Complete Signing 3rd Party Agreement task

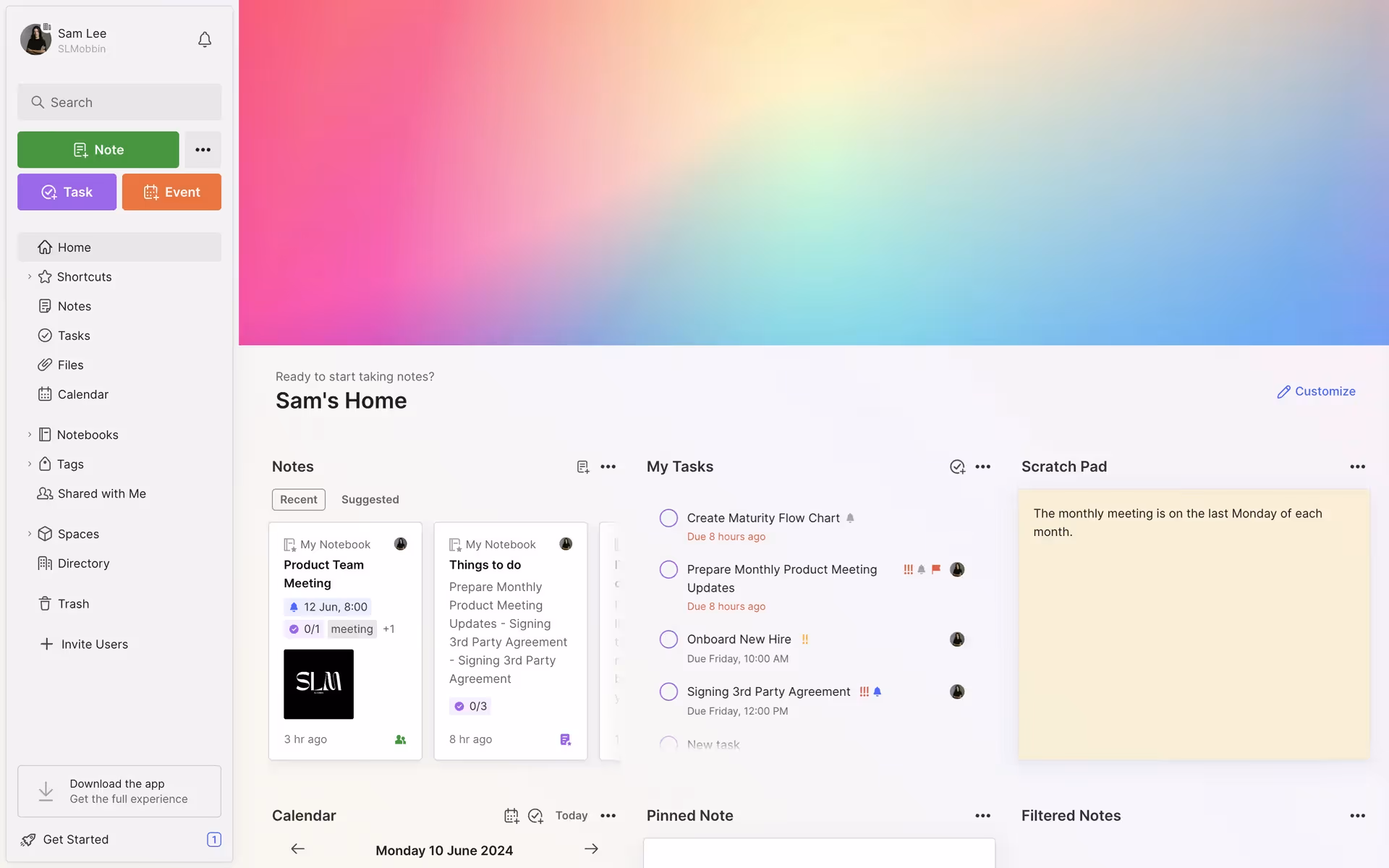pos(668,692)
